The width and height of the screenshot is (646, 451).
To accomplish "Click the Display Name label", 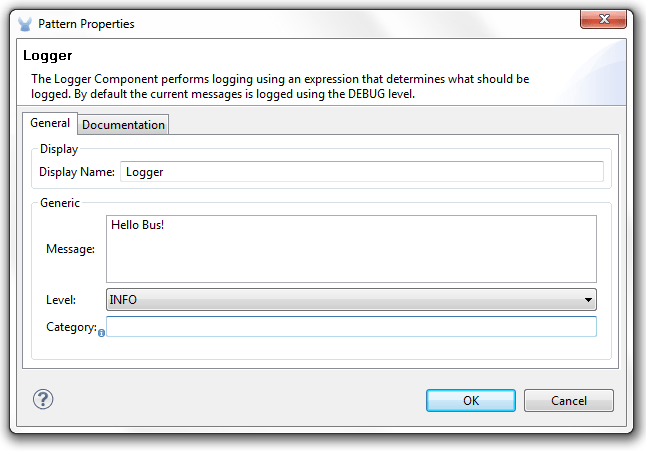I will pos(77,172).
